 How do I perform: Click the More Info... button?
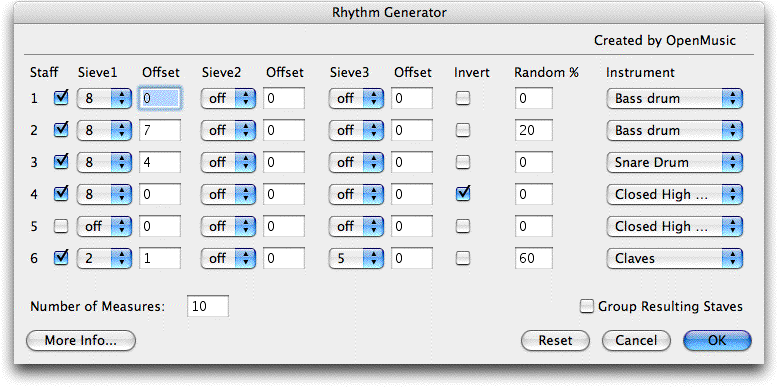81,340
